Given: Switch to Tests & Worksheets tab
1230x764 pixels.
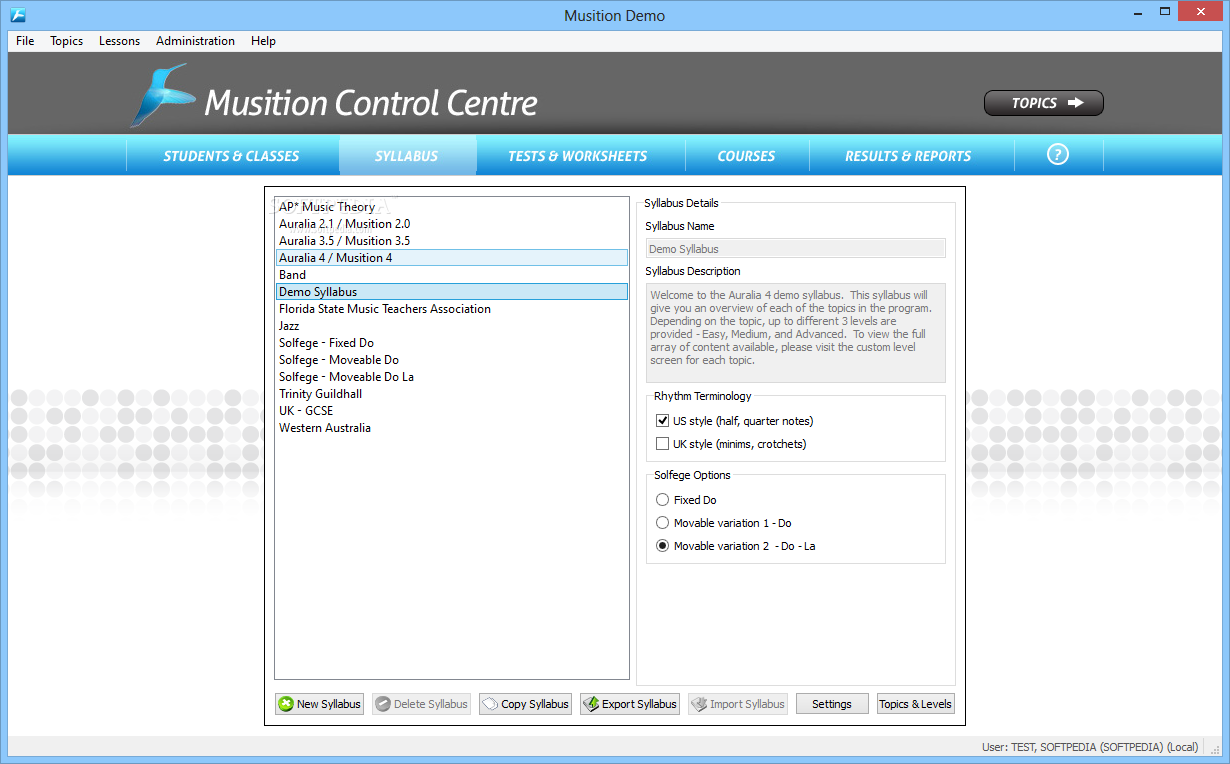Looking at the screenshot, I should click(x=578, y=156).
